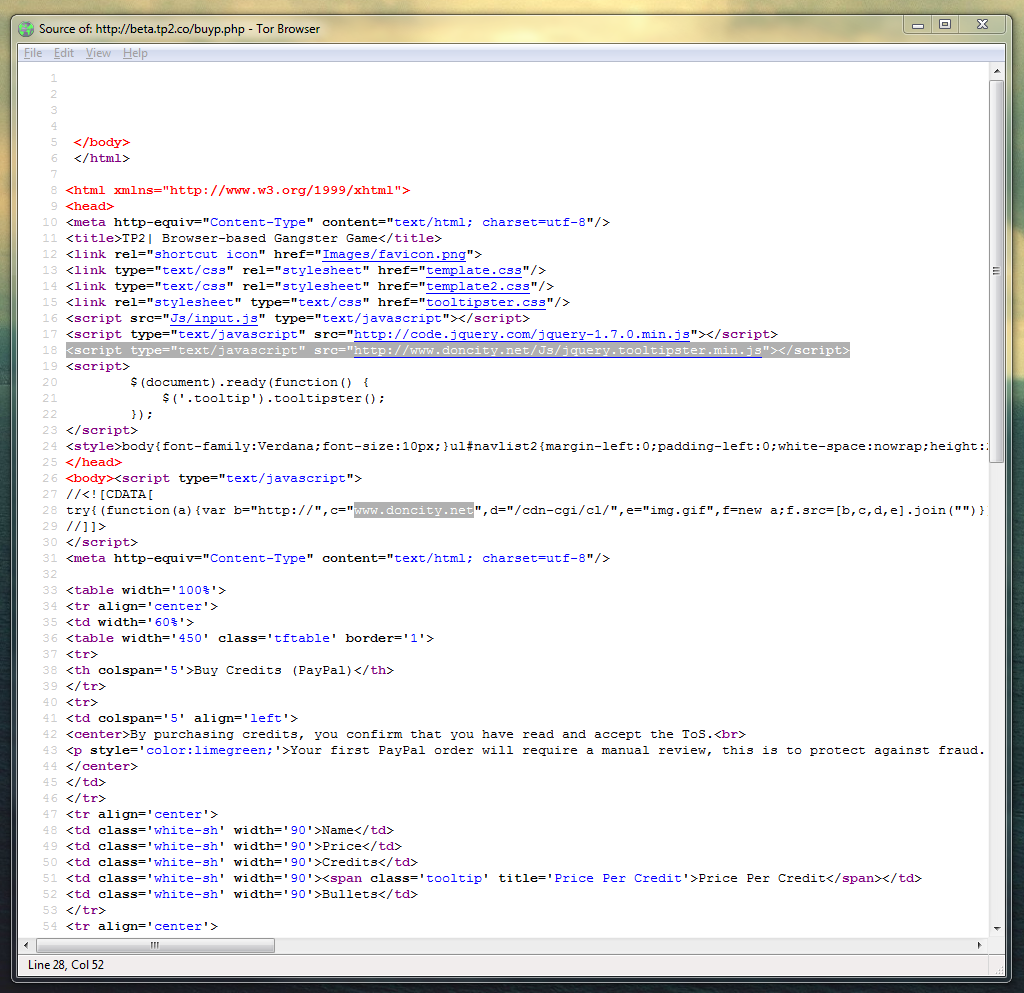Open the Help menu
This screenshot has height=993, width=1024.
[135, 53]
